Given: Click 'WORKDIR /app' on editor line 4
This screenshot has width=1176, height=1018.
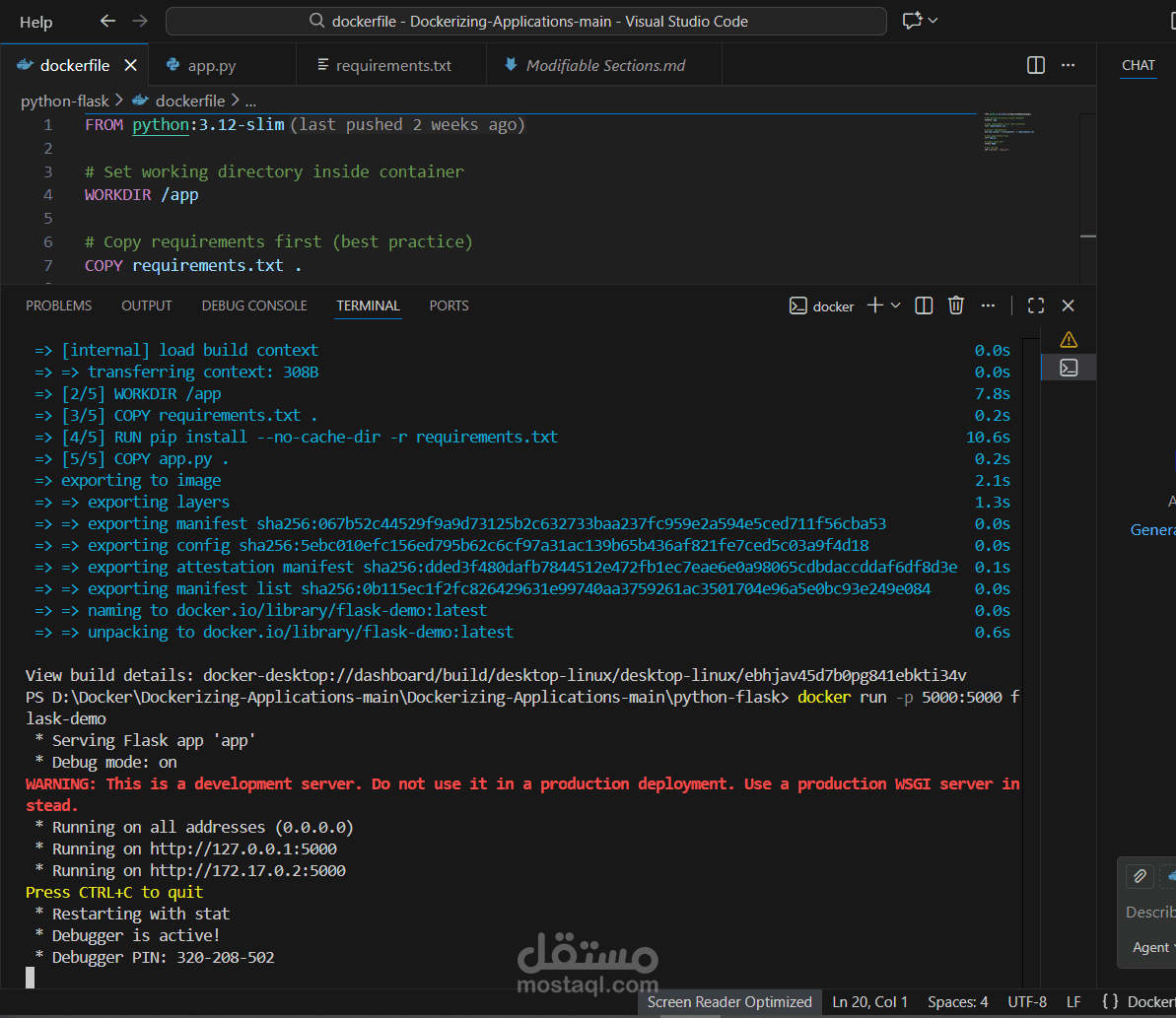Looking at the screenshot, I should pos(142,195).
